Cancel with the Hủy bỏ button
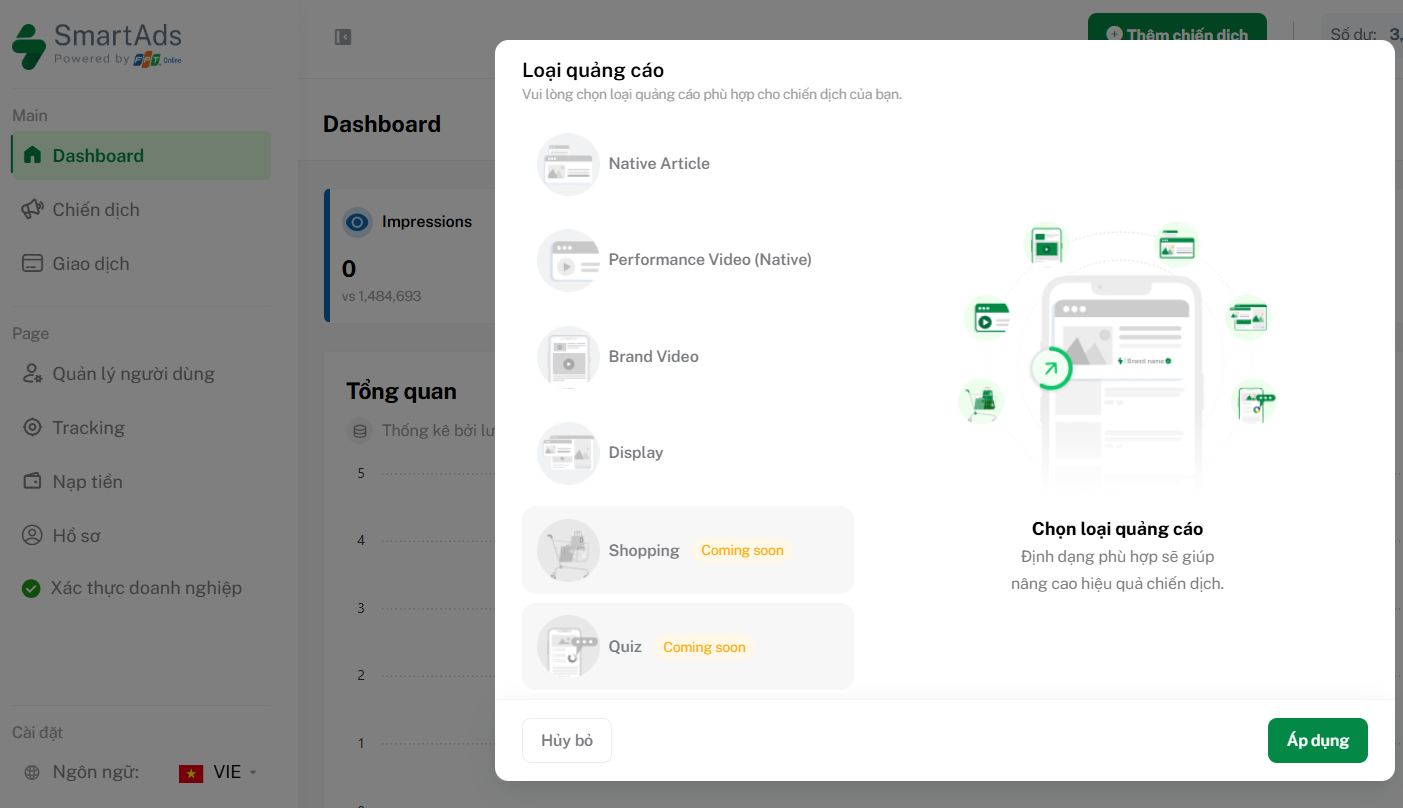 tap(567, 741)
